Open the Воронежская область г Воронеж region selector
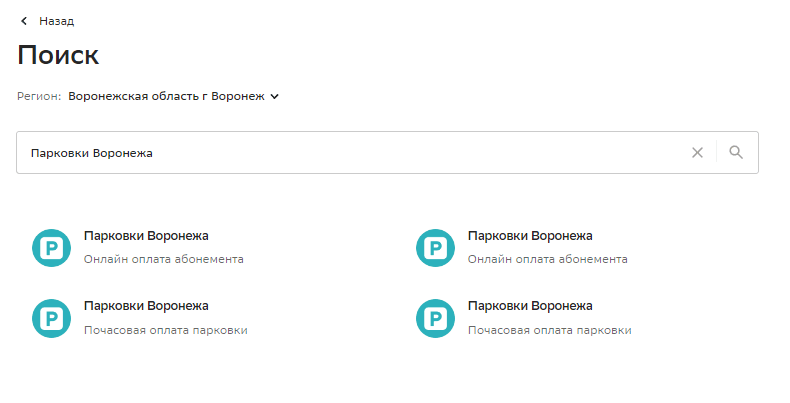The height and width of the screenshot is (403, 790). pos(166,96)
